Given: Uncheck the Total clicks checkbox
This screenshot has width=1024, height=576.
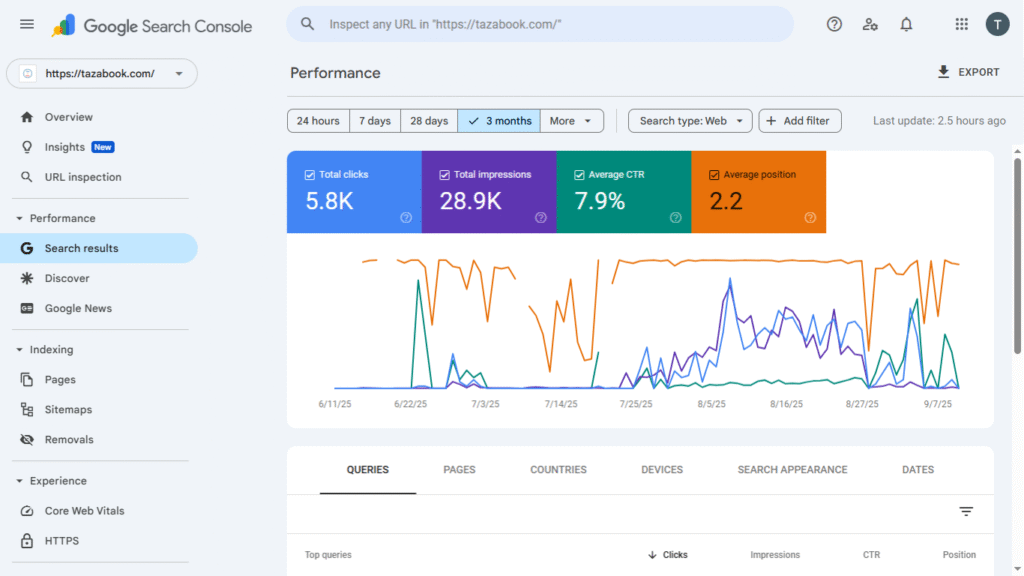Looking at the screenshot, I should [x=310, y=175].
